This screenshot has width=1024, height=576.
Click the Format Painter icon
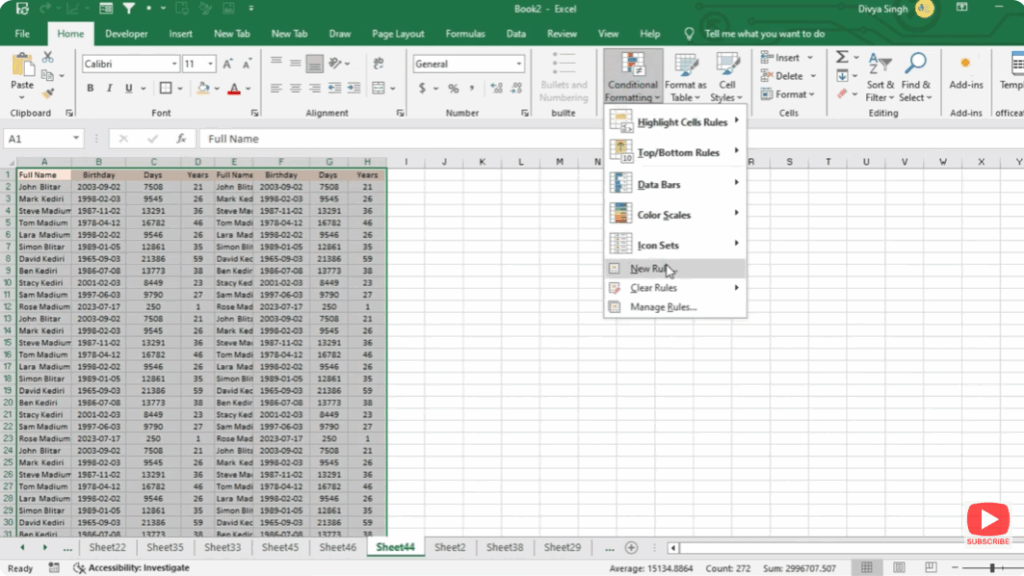pos(45,92)
